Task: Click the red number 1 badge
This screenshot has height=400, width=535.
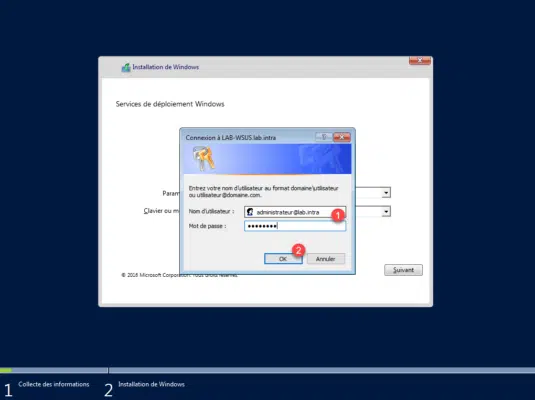Action: [338, 215]
